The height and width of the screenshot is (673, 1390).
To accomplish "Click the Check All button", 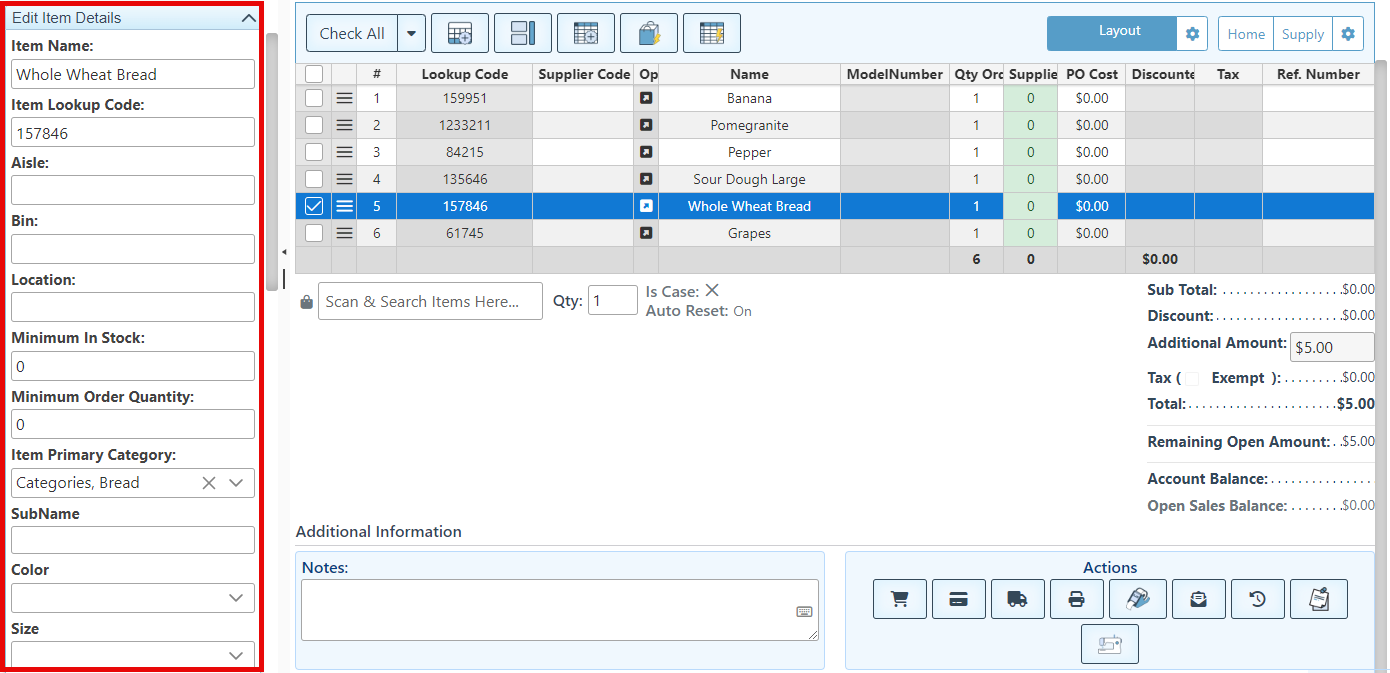I will [352, 33].
